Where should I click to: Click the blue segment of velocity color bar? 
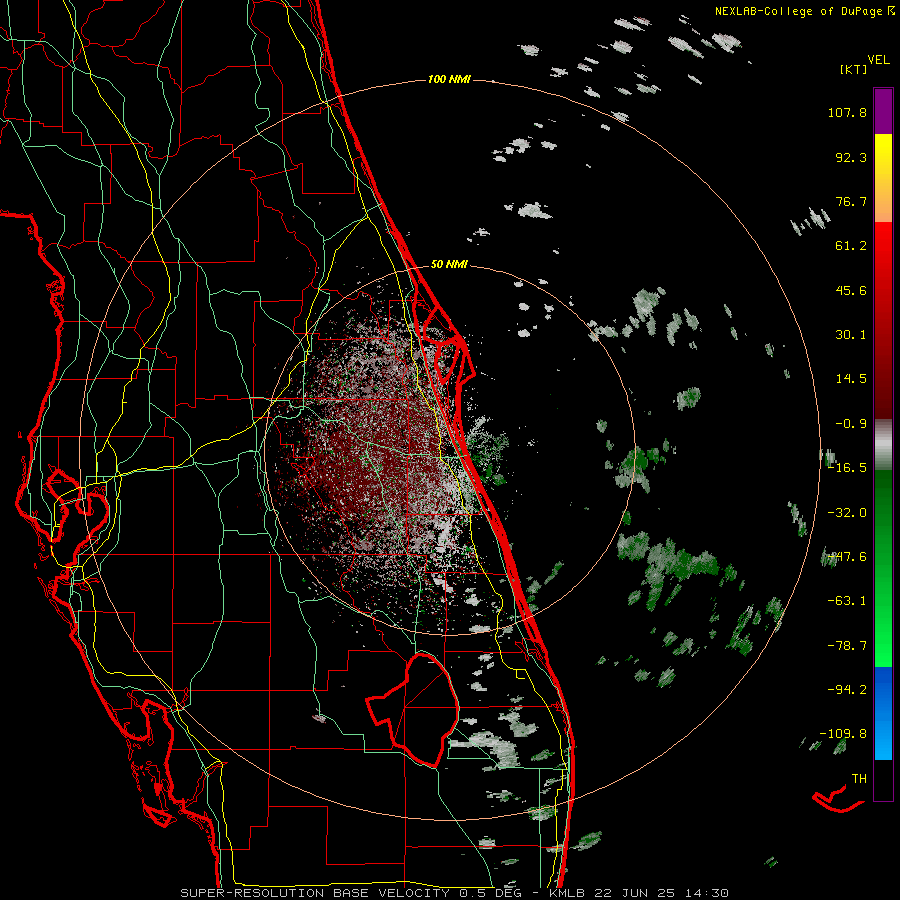[x=883, y=713]
